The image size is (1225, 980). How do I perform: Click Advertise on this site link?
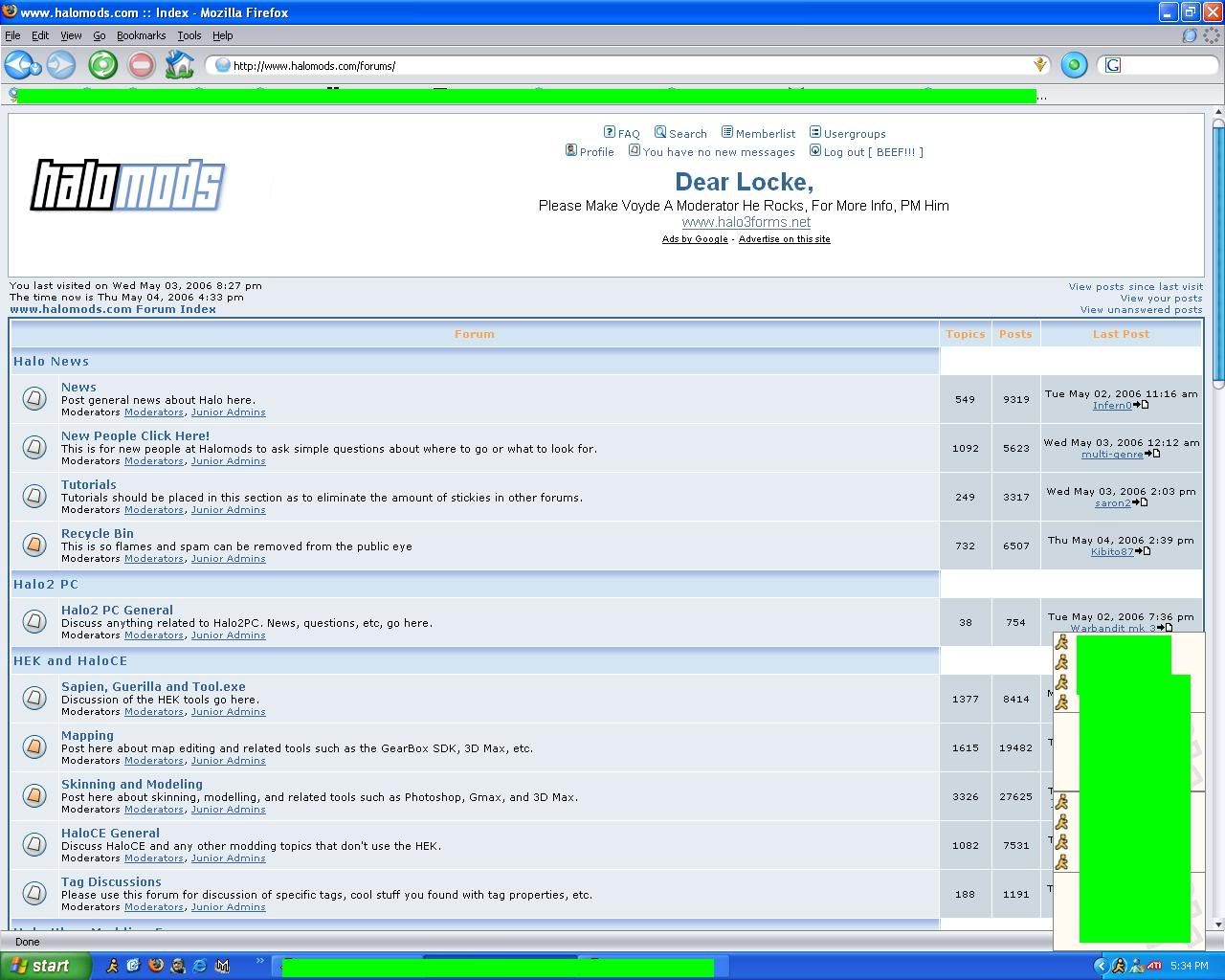coord(785,239)
